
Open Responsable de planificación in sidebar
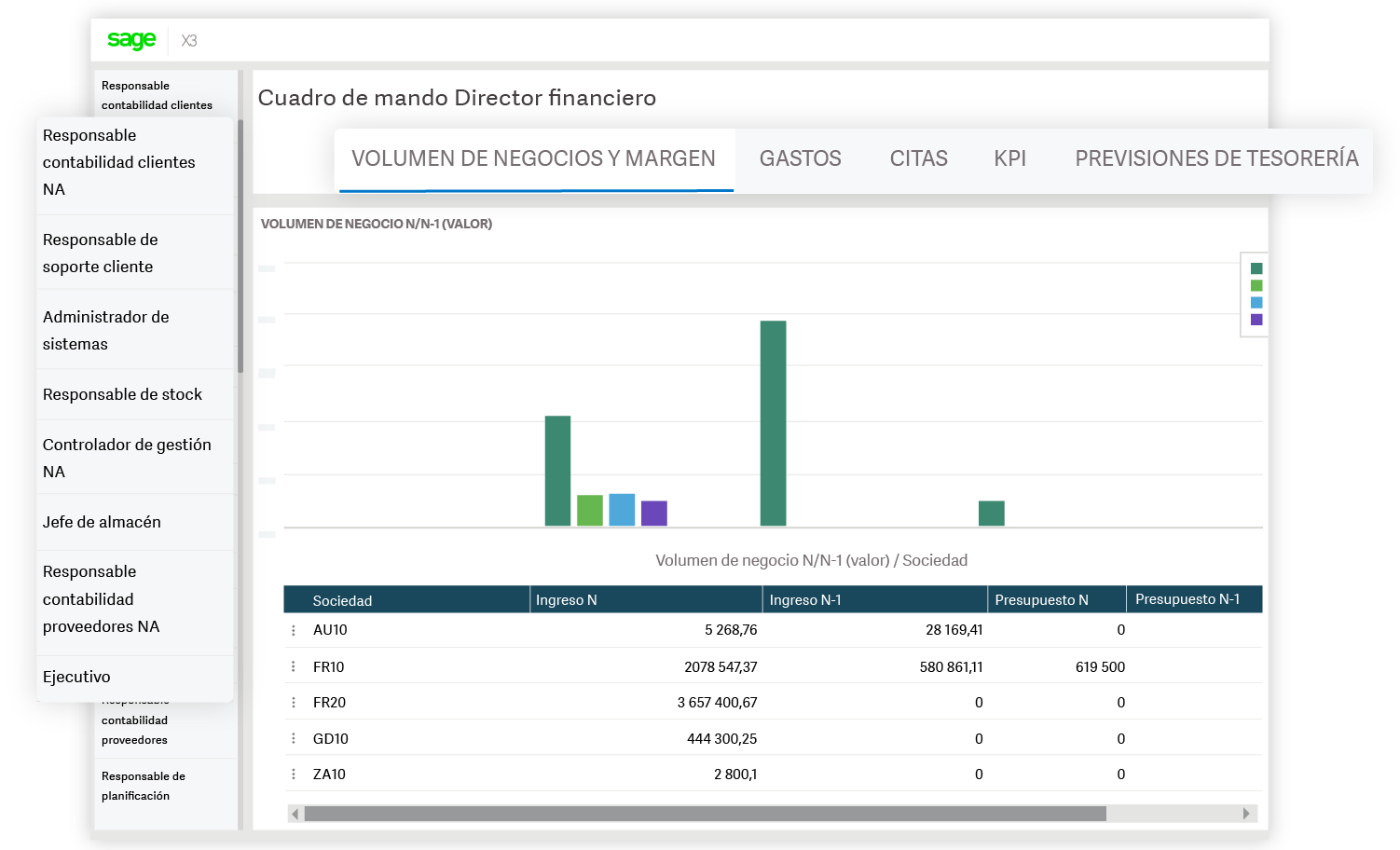(x=143, y=786)
